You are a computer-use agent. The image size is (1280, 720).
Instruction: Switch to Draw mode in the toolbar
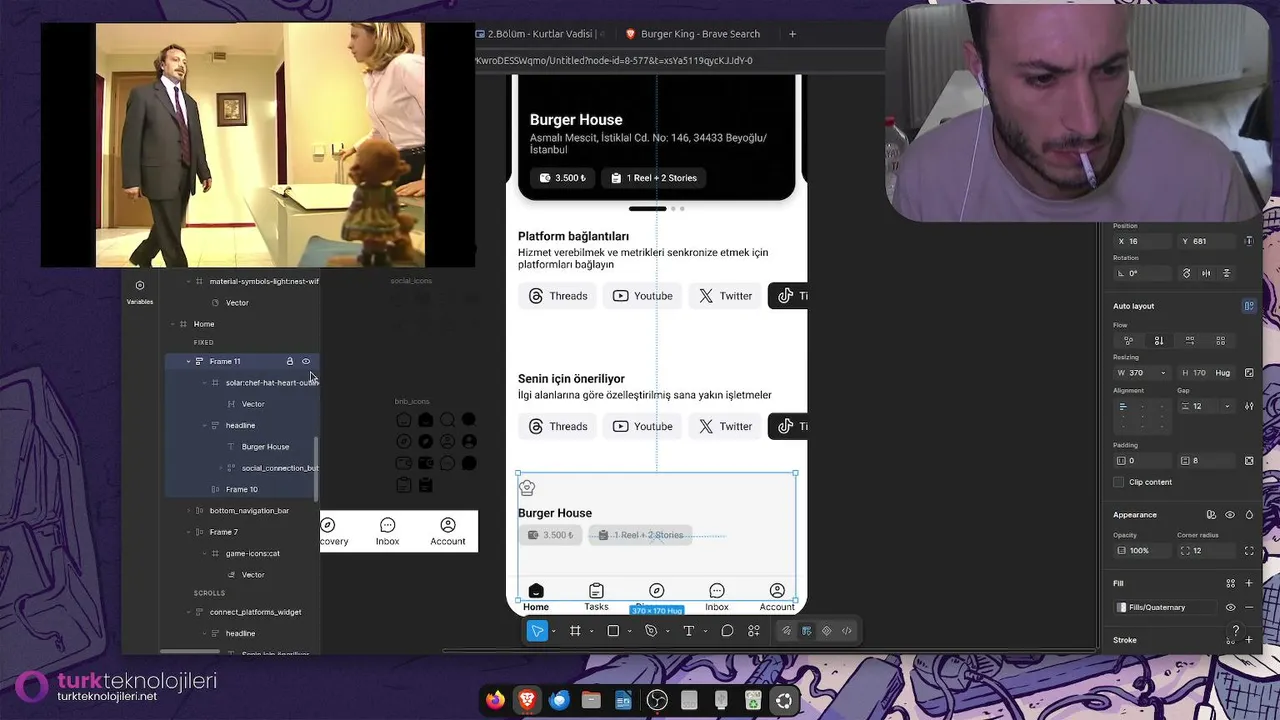[786, 631]
